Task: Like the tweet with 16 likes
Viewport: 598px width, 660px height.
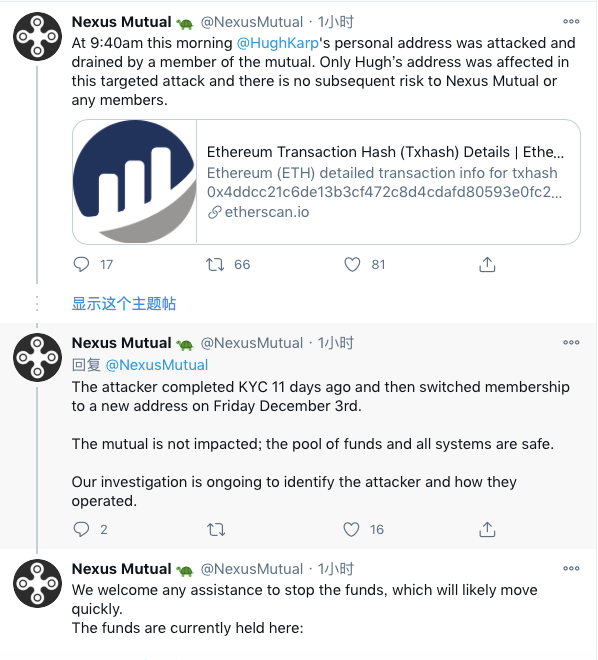Action: (351, 529)
